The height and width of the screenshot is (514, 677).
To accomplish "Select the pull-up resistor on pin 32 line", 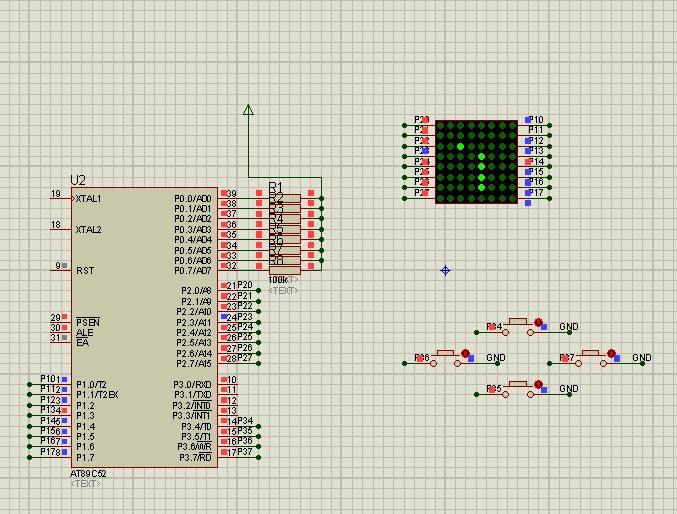I will pos(285,270).
